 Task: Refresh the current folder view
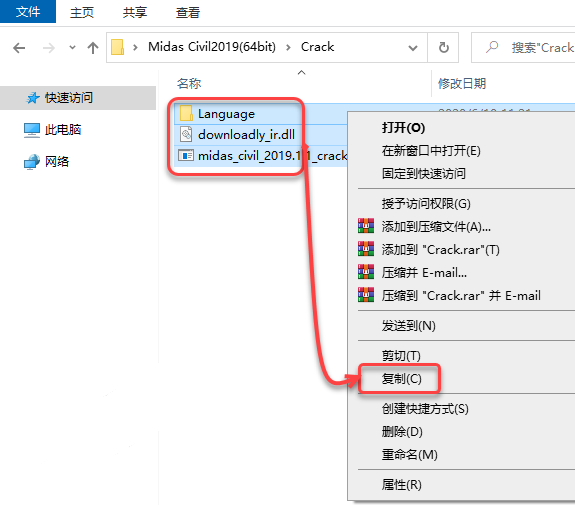443,48
